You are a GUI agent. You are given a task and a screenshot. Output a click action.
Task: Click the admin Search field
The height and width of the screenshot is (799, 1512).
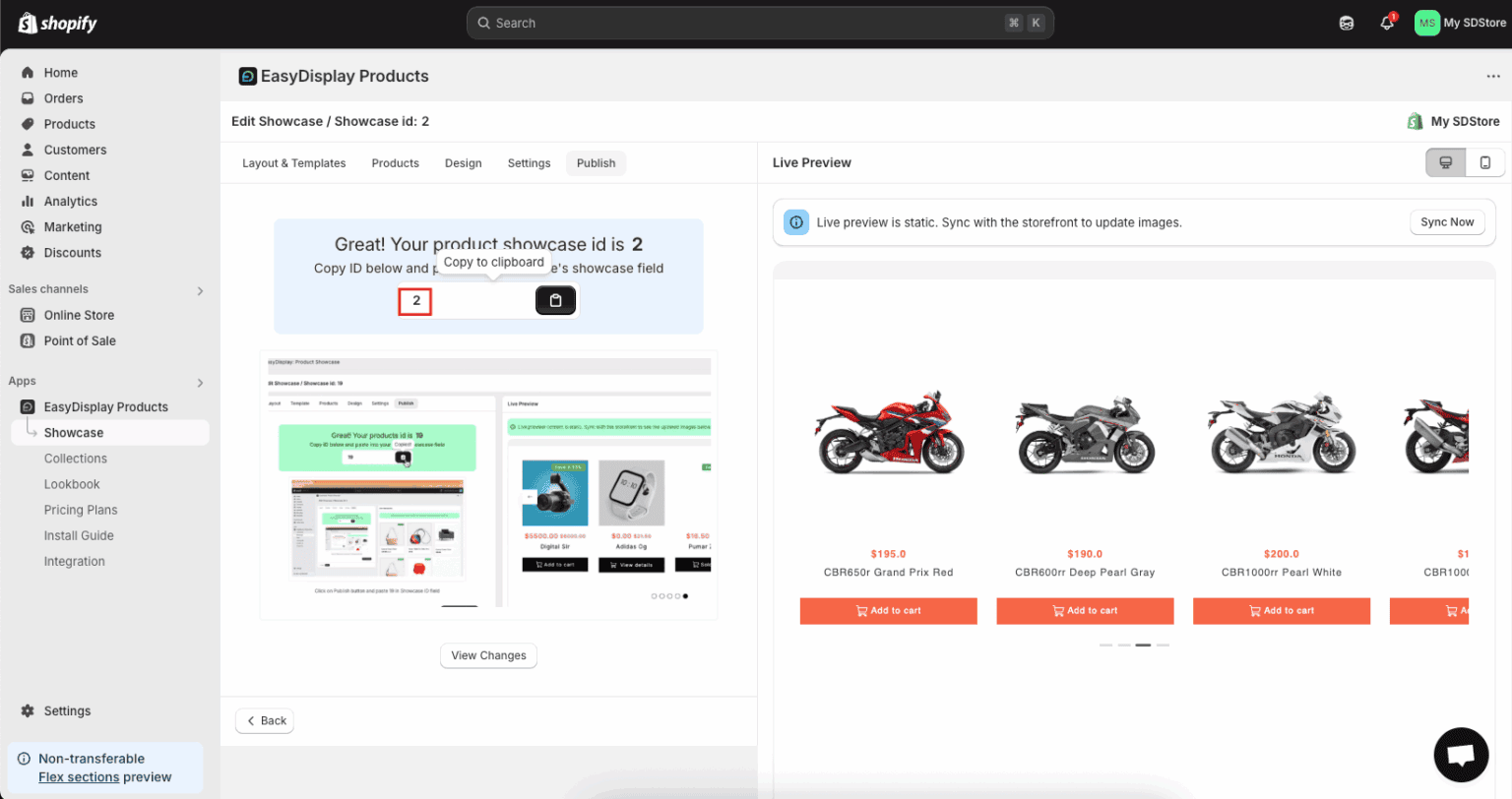[758, 22]
